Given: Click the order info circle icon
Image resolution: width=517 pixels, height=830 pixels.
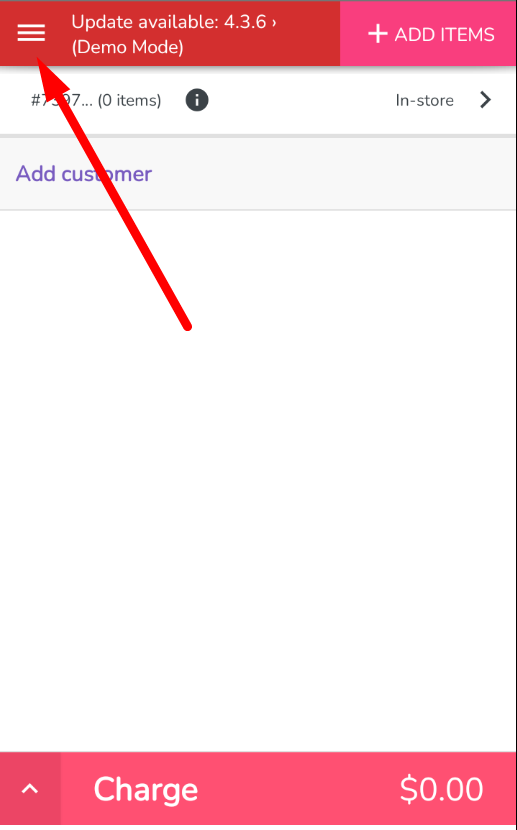Looking at the screenshot, I should coord(197,100).
